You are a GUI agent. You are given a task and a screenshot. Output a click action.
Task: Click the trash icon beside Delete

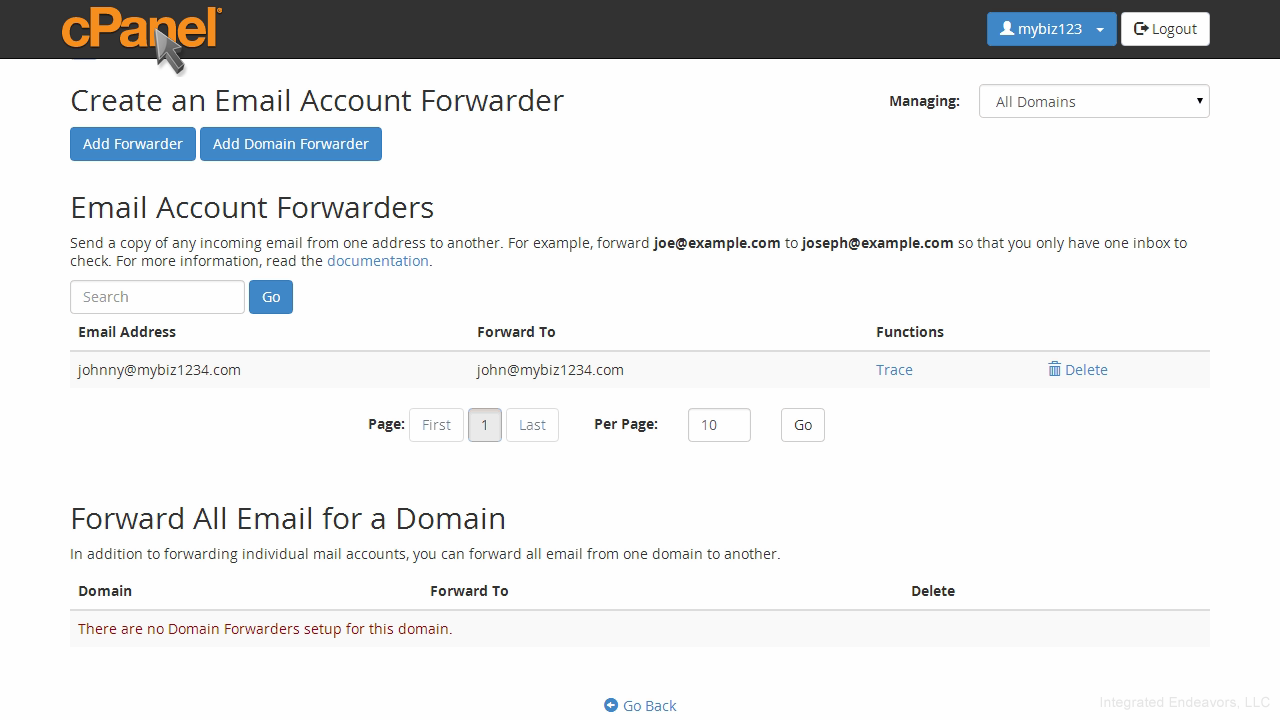[1054, 369]
